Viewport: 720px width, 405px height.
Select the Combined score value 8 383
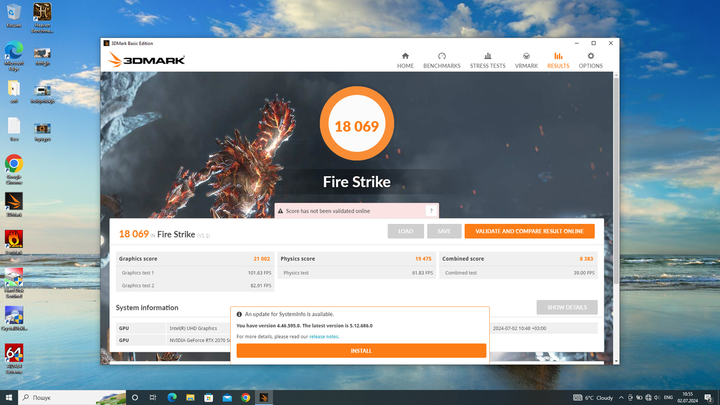coord(586,259)
